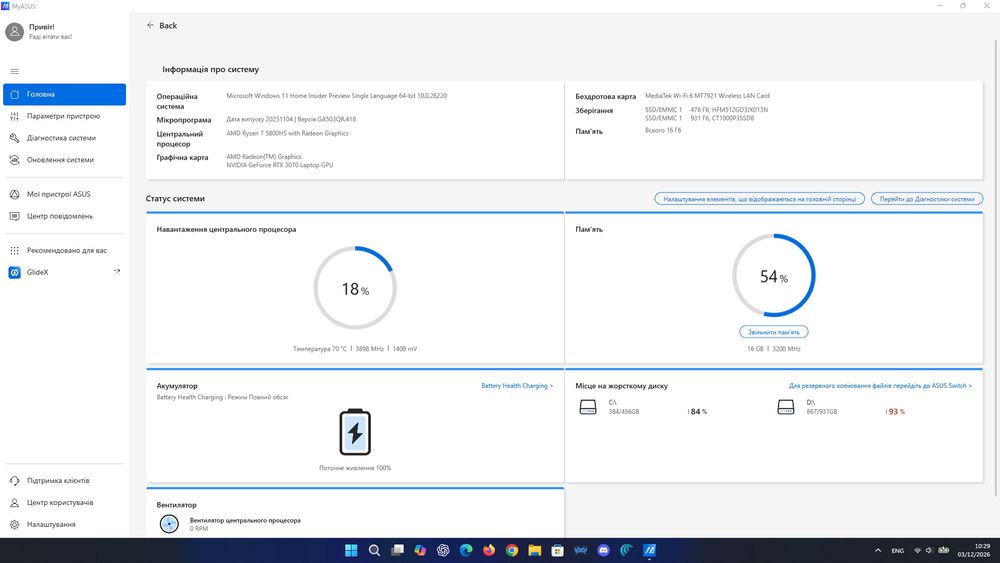Click the D:\ drive icon
This screenshot has width=1000, height=563.
click(x=786, y=407)
